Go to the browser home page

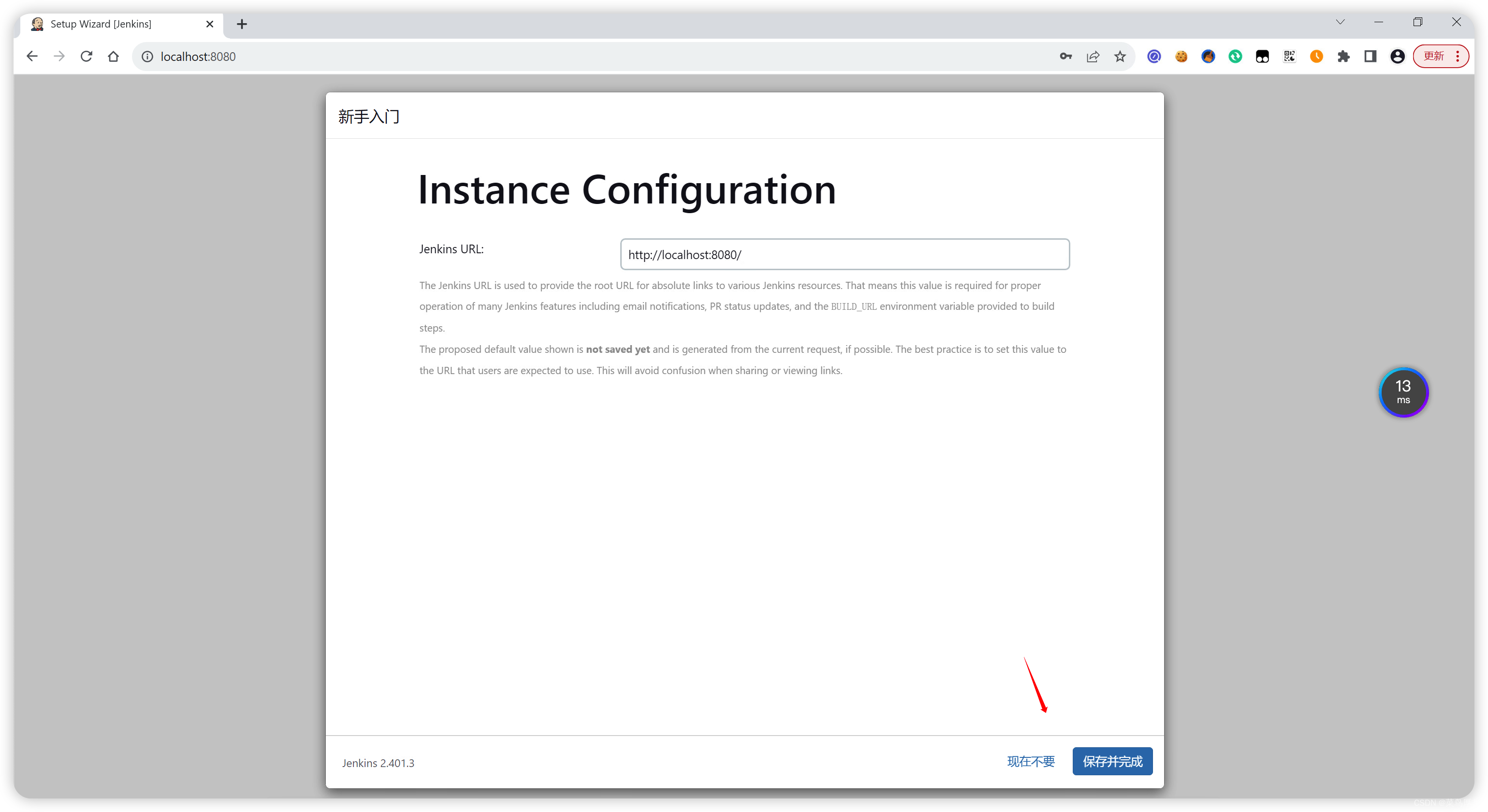pyautogui.click(x=113, y=56)
